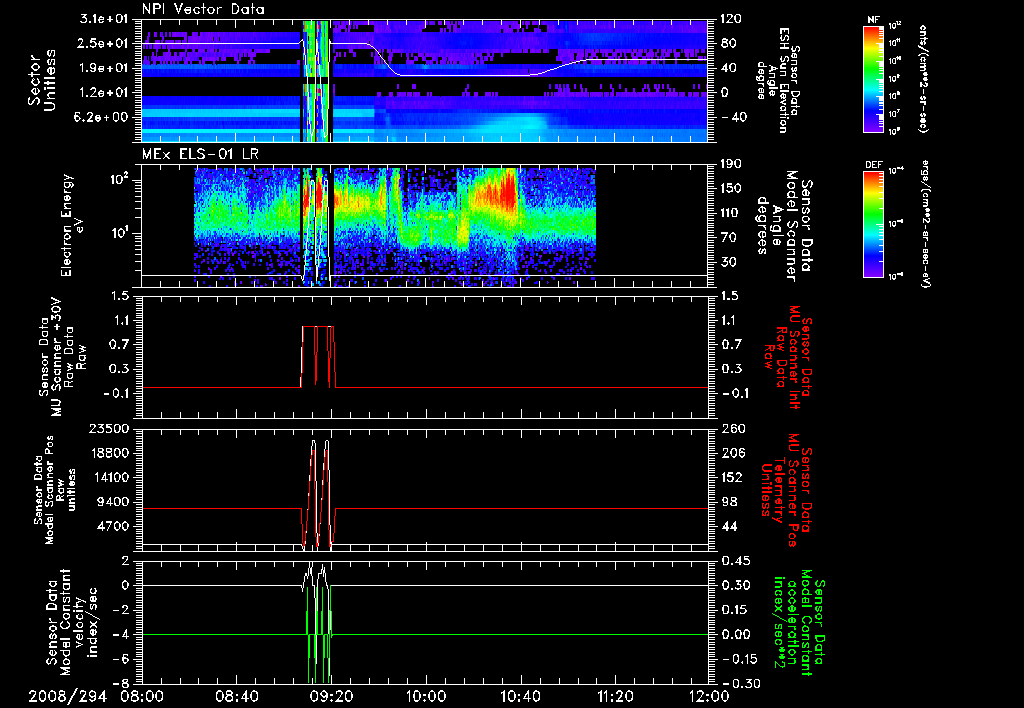The height and width of the screenshot is (708, 1024).
Task: Select the red 'MU Scanner Inh Raw Data' label
Action: (786, 357)
